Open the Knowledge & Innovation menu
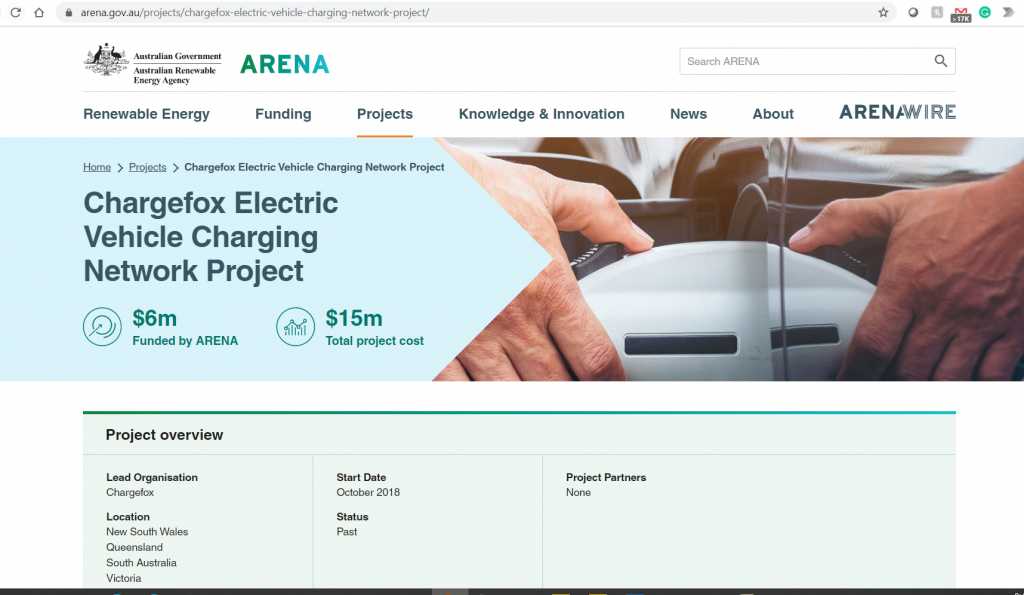 click(x=541, y=114)
